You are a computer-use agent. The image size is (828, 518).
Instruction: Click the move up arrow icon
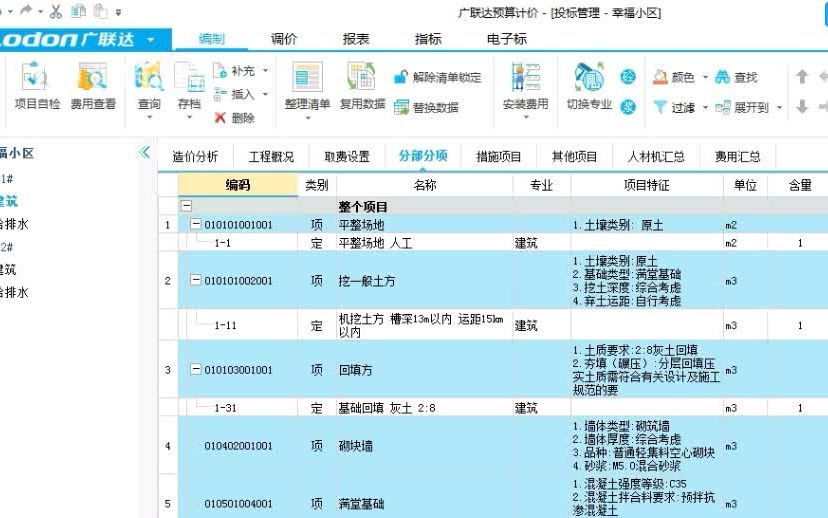802,77
